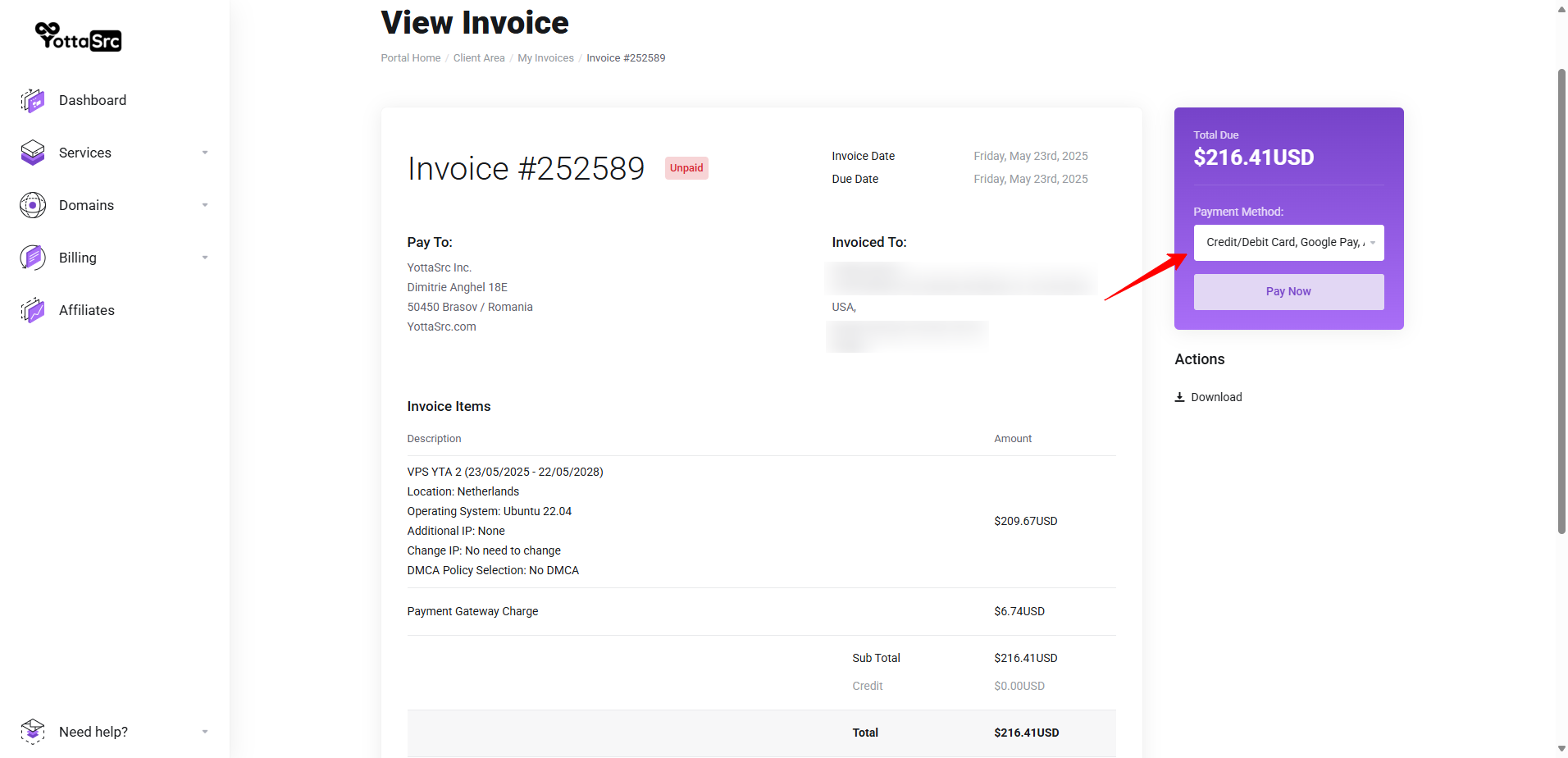Open the Payment Method dropdown

coord(1288,243)
